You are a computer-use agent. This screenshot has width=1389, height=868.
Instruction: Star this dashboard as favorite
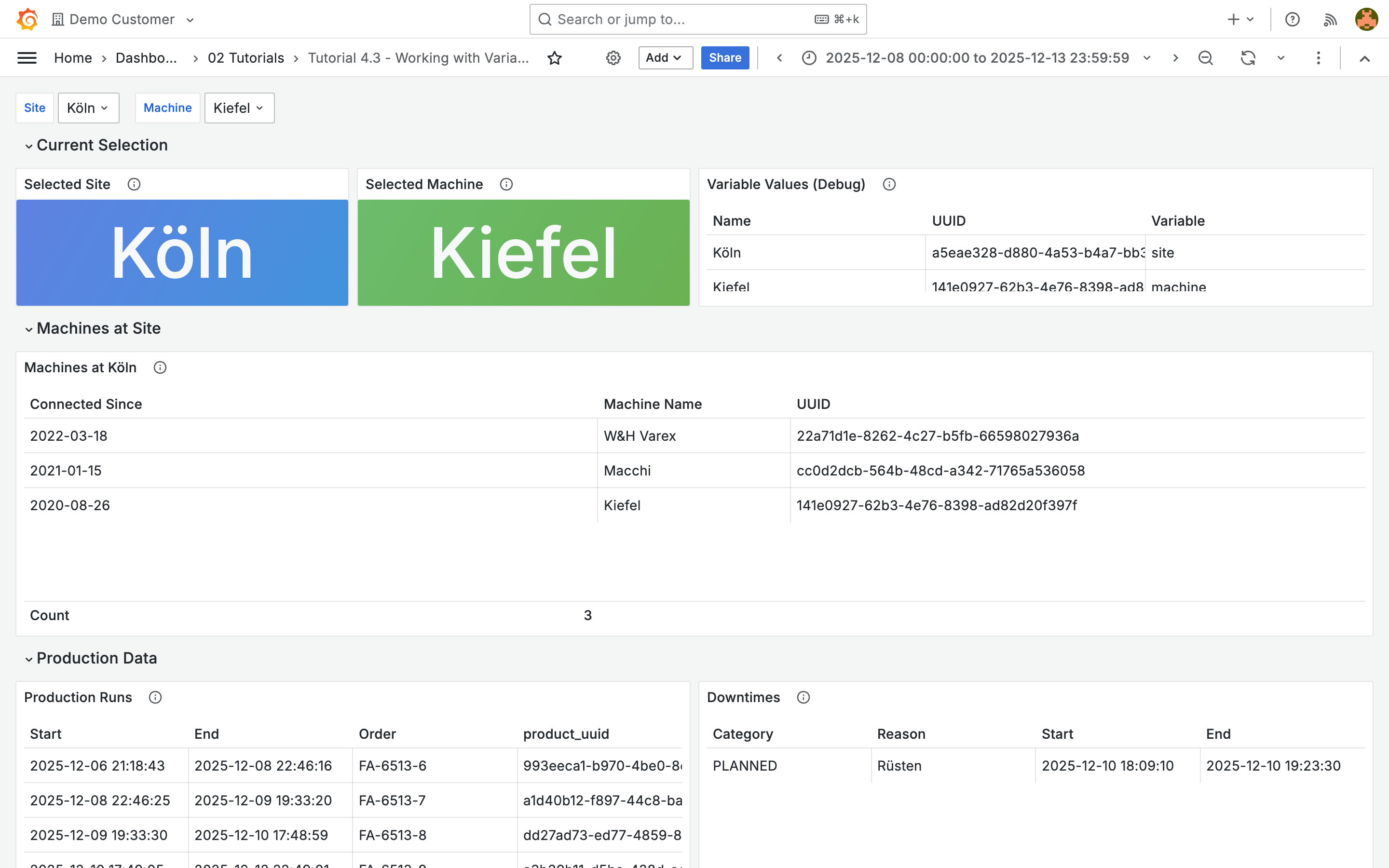click(555, 58)
